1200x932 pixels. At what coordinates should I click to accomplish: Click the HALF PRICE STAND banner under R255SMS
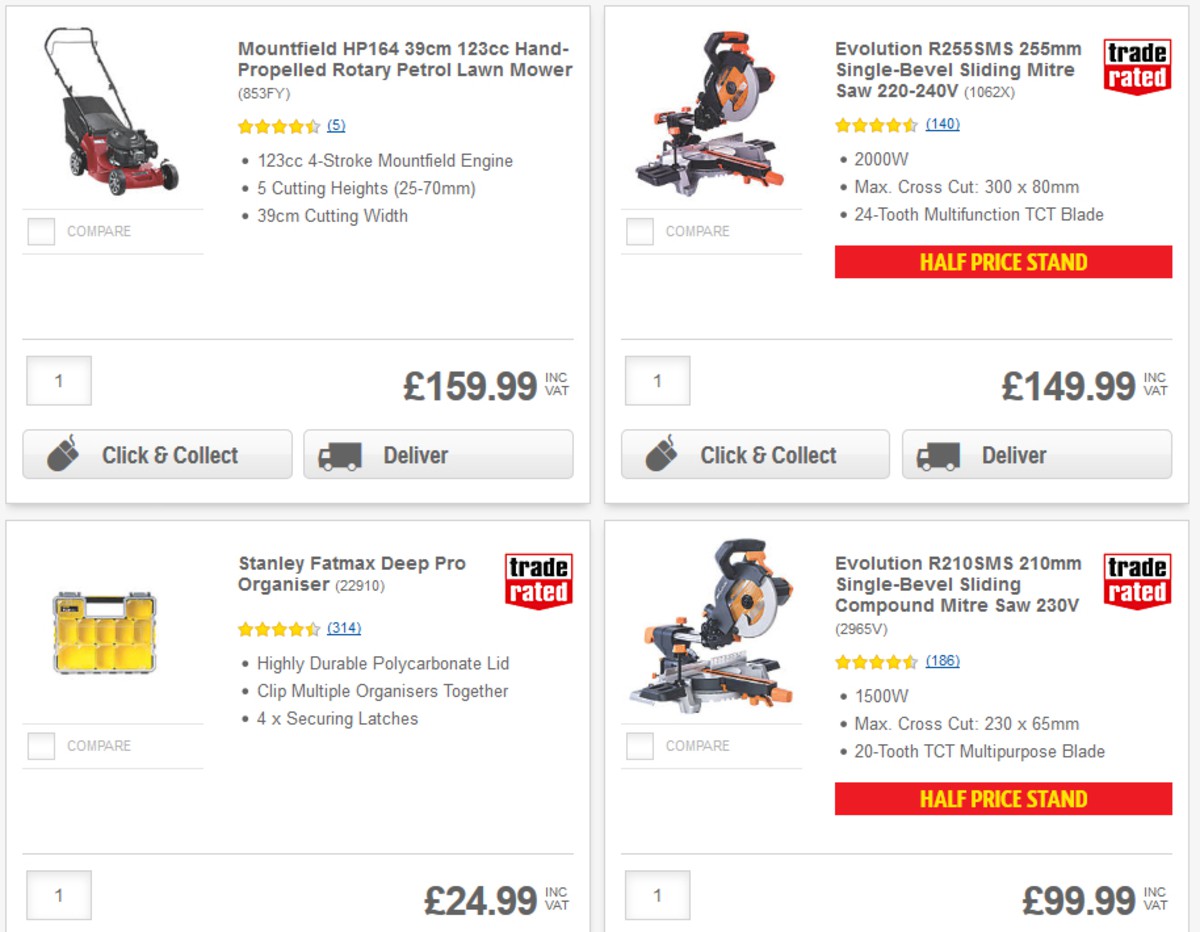click(1004, 262)
